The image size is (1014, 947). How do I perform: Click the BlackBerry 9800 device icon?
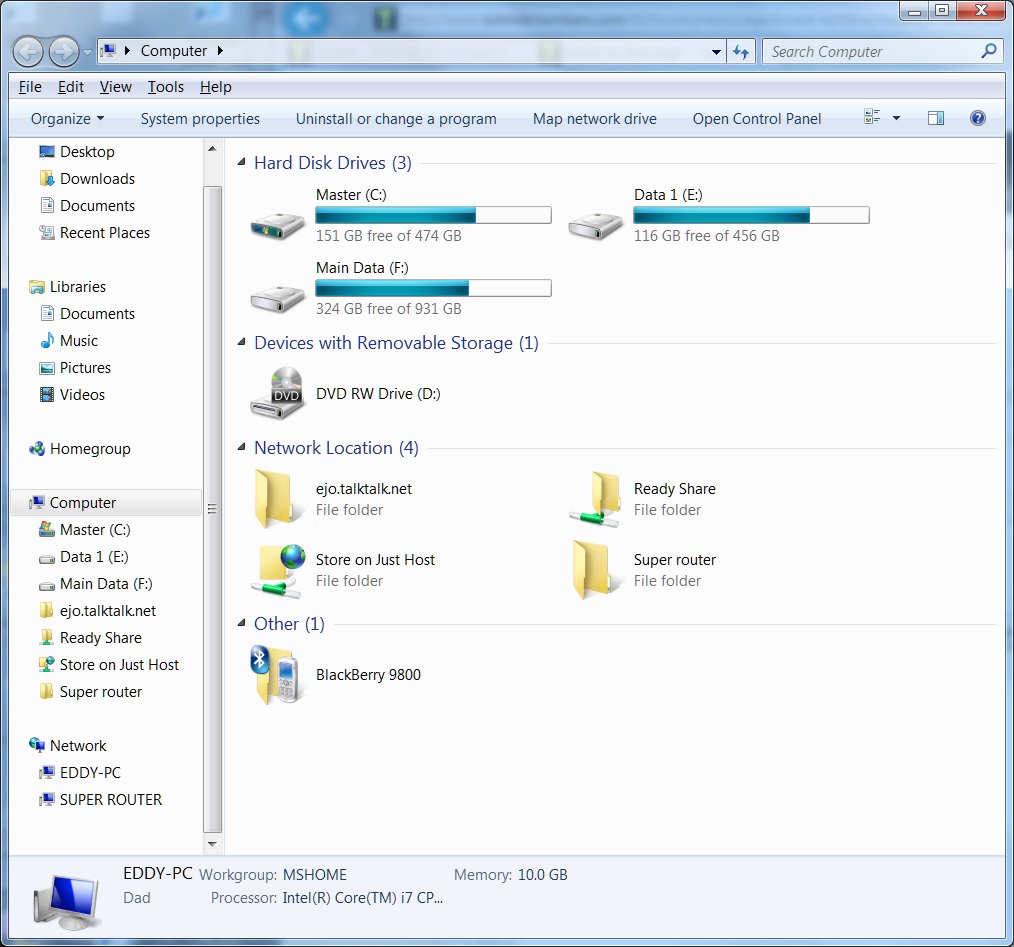277,673
